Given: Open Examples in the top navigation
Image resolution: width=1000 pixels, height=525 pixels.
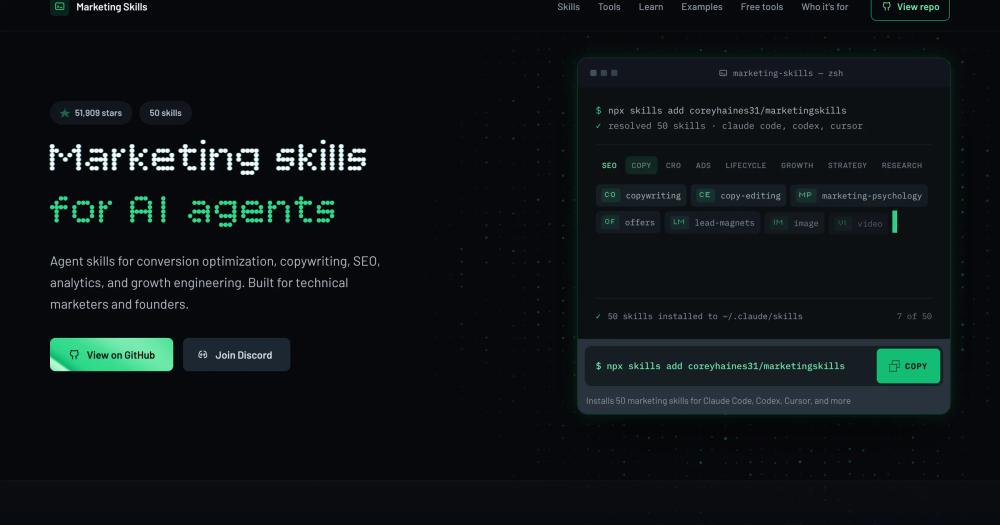Looking at the screenshot, I should [702, 7].
